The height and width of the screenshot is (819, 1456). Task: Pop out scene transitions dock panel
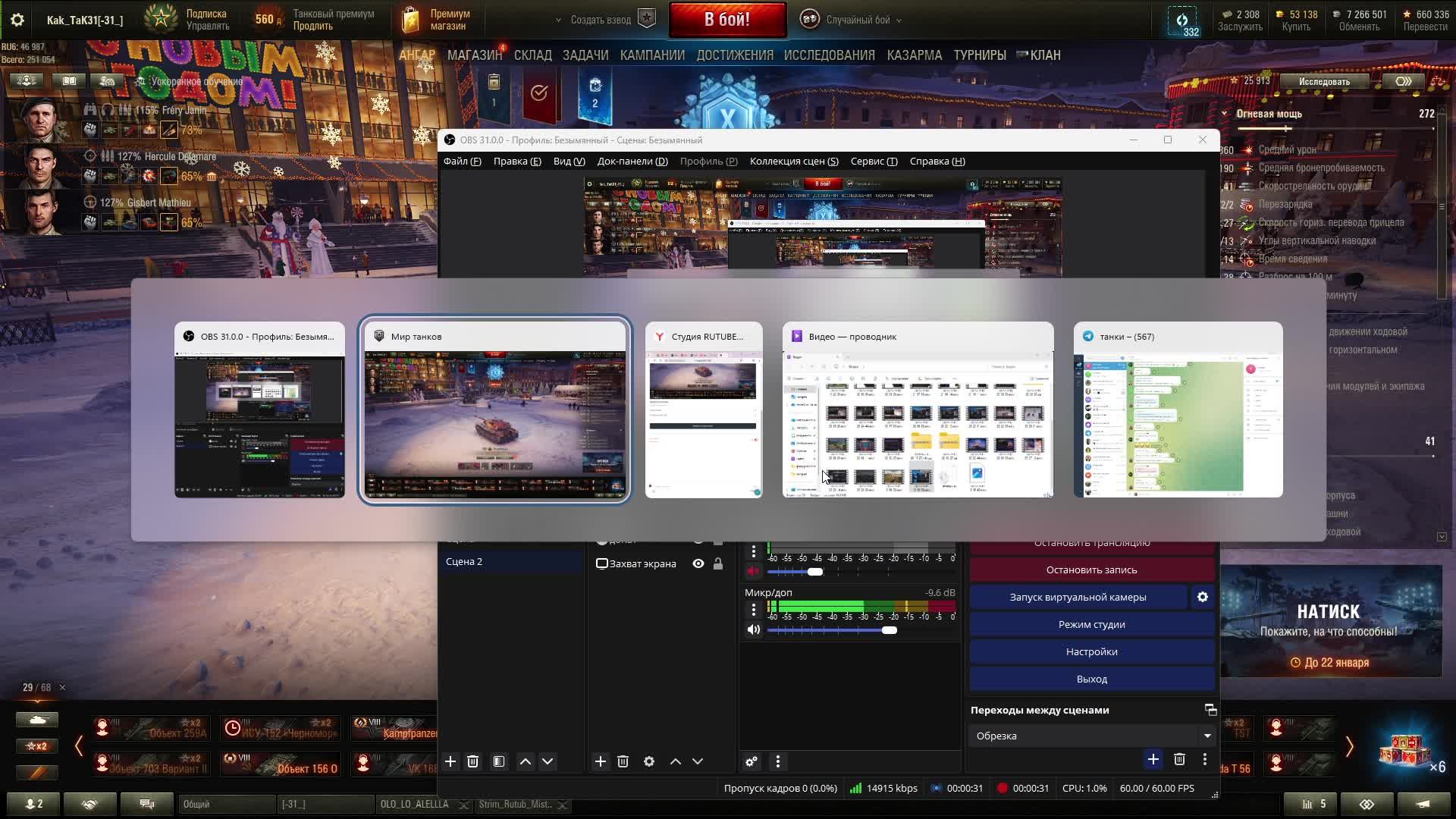(1210, 710)
